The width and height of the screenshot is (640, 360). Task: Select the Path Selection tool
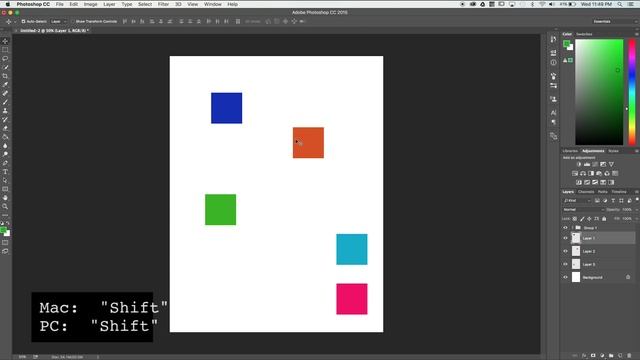tap(5, 180)
